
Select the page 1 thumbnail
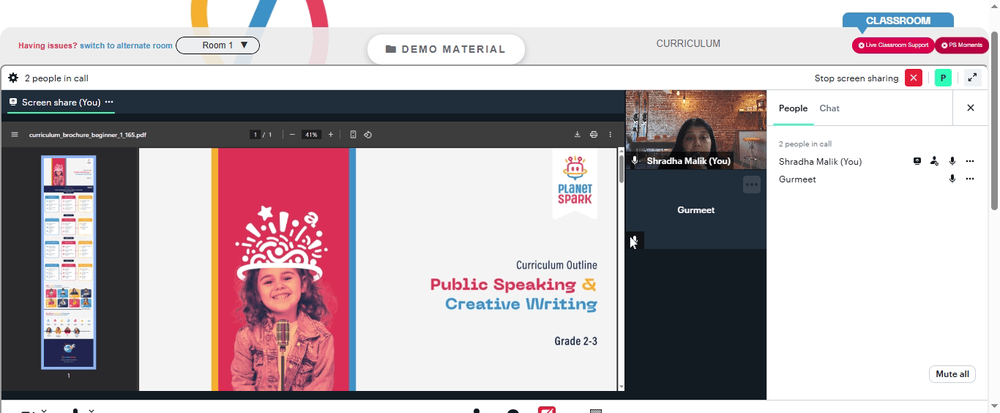click(x=69, y=262)
